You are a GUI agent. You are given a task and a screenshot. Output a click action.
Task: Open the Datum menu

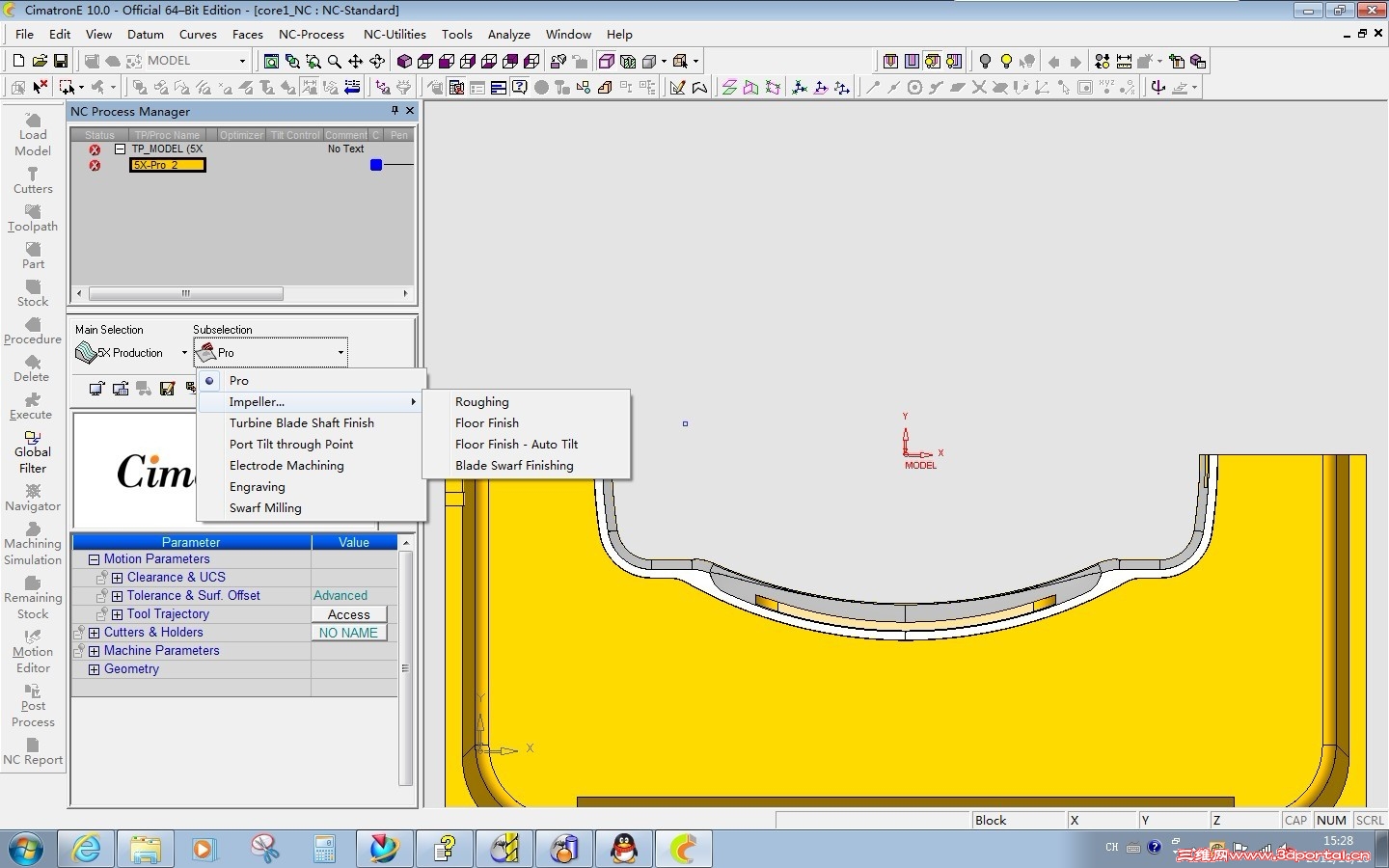coord(146,35)
